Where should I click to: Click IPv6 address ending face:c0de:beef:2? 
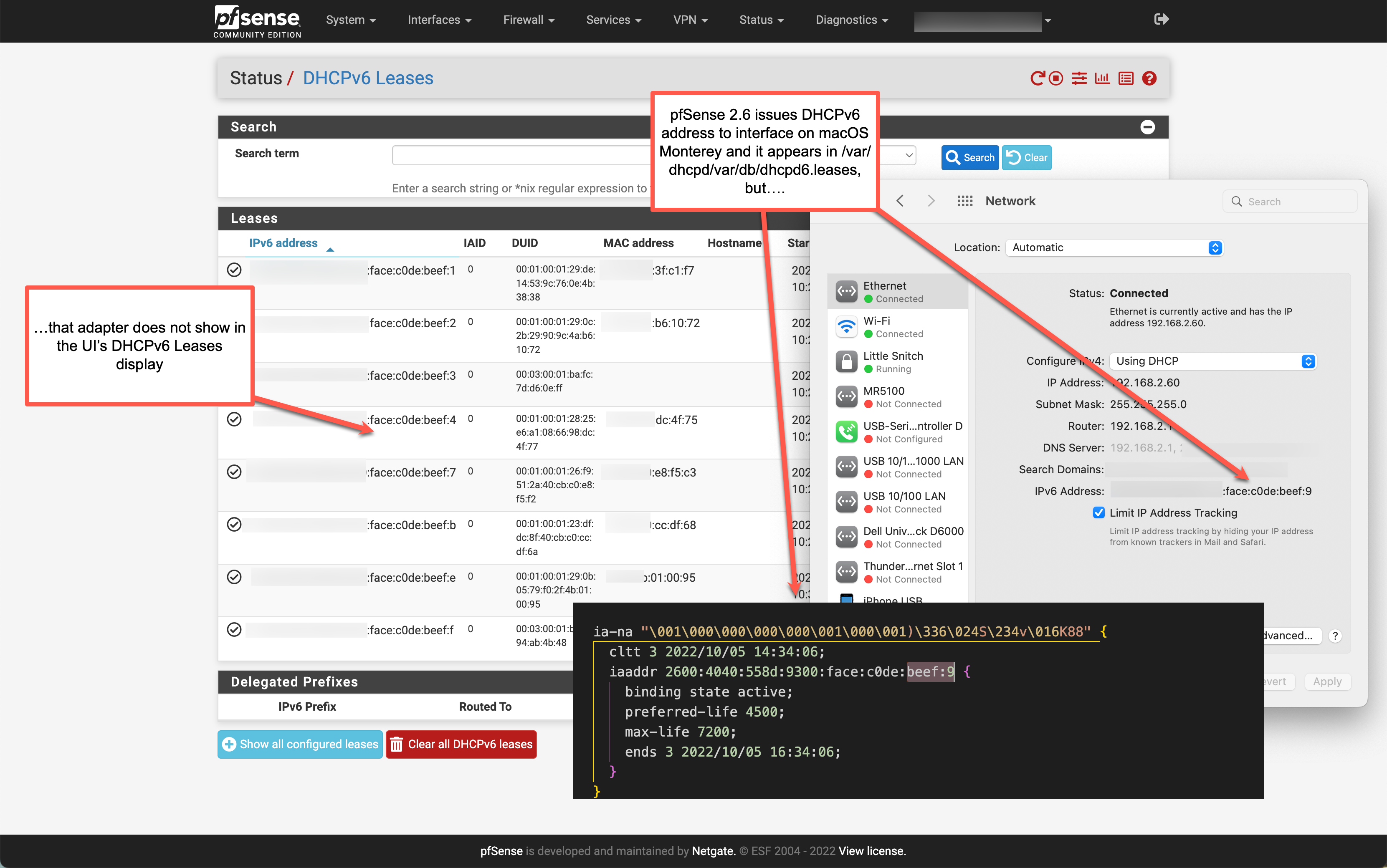413,323
